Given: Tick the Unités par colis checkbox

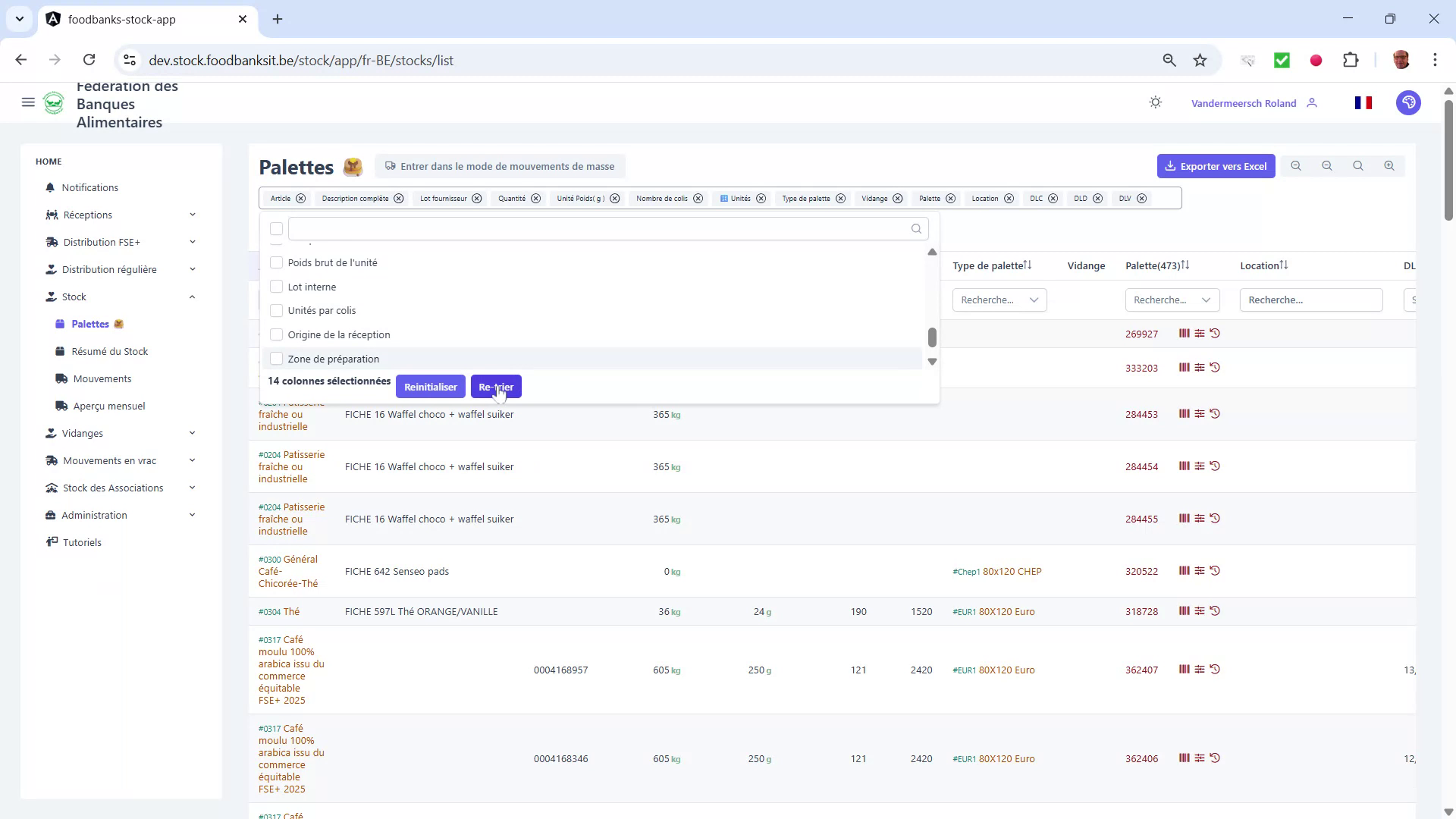Looking at the screenshot, I should 277,310.
